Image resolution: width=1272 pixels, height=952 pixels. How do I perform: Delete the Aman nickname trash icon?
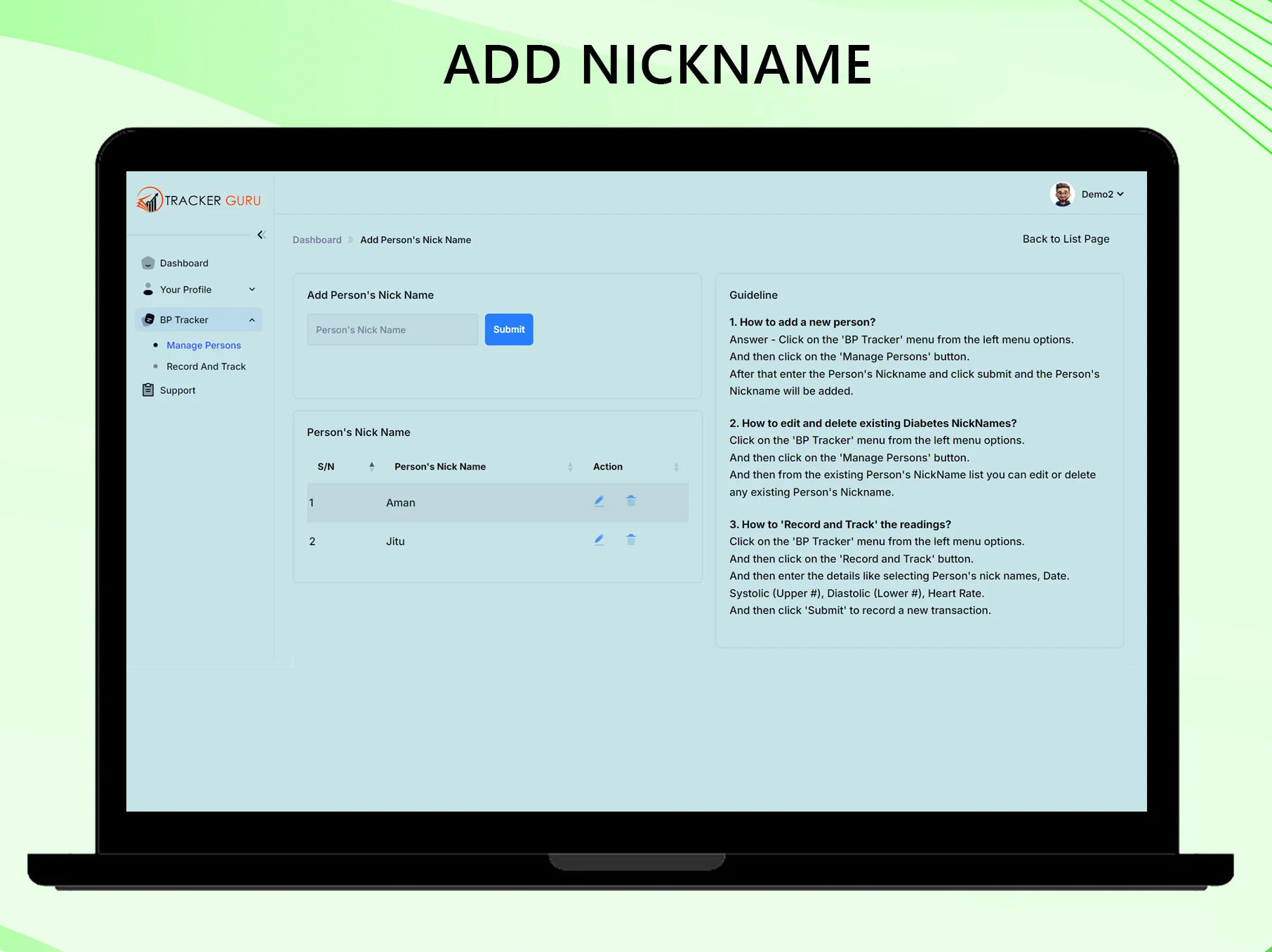(631, 501)
